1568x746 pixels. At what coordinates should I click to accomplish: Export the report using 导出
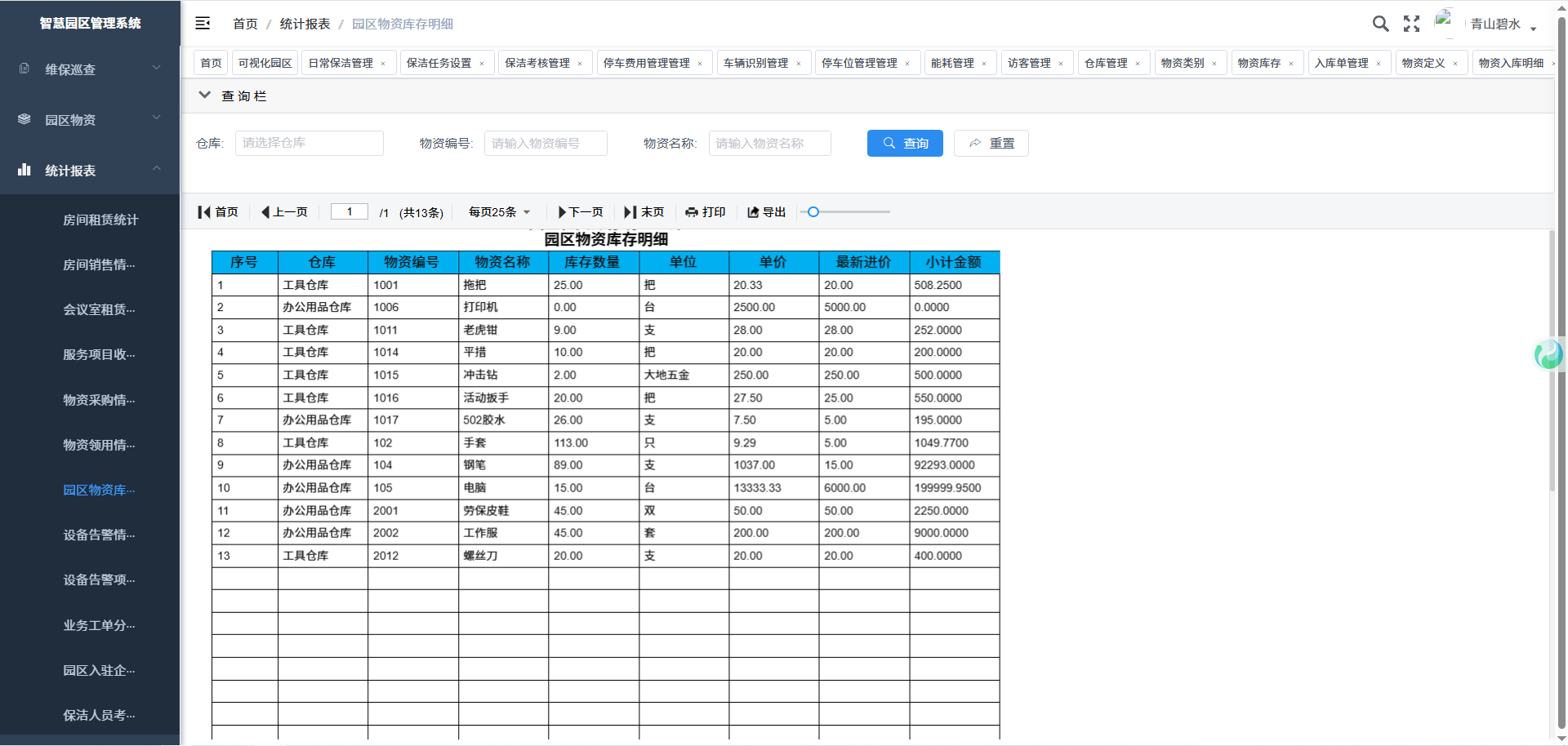pyautogui.click(x=766, y=212)
